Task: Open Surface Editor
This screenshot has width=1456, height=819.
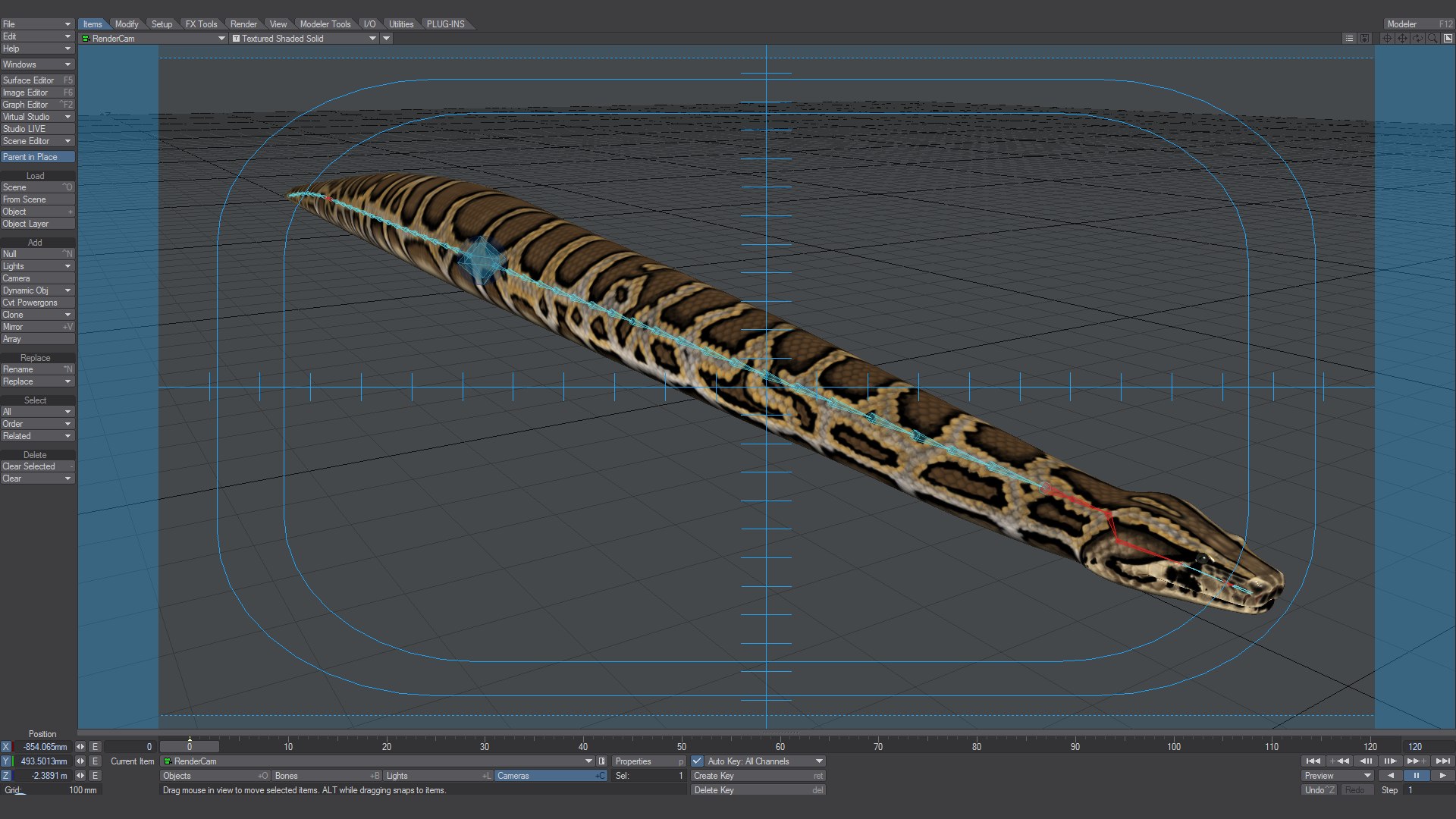Action: [37, 80]
